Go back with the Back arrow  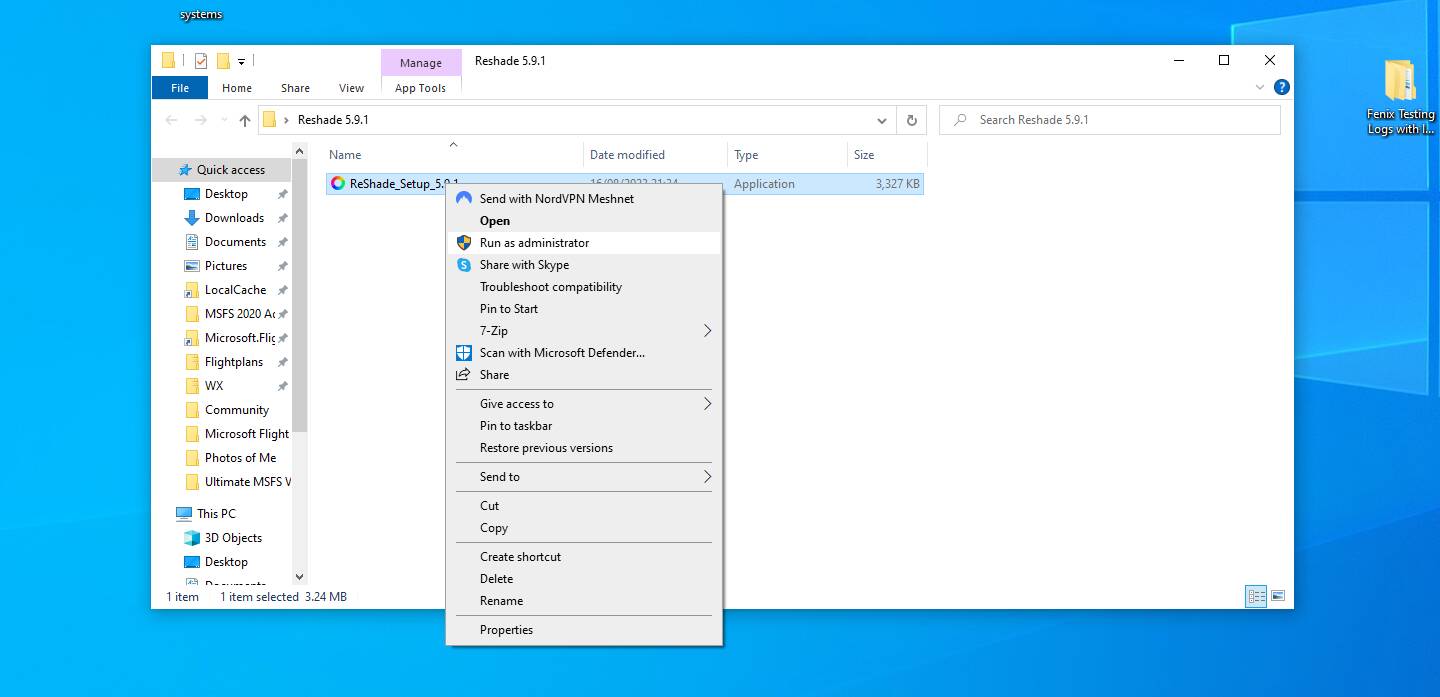click(171, 120)
